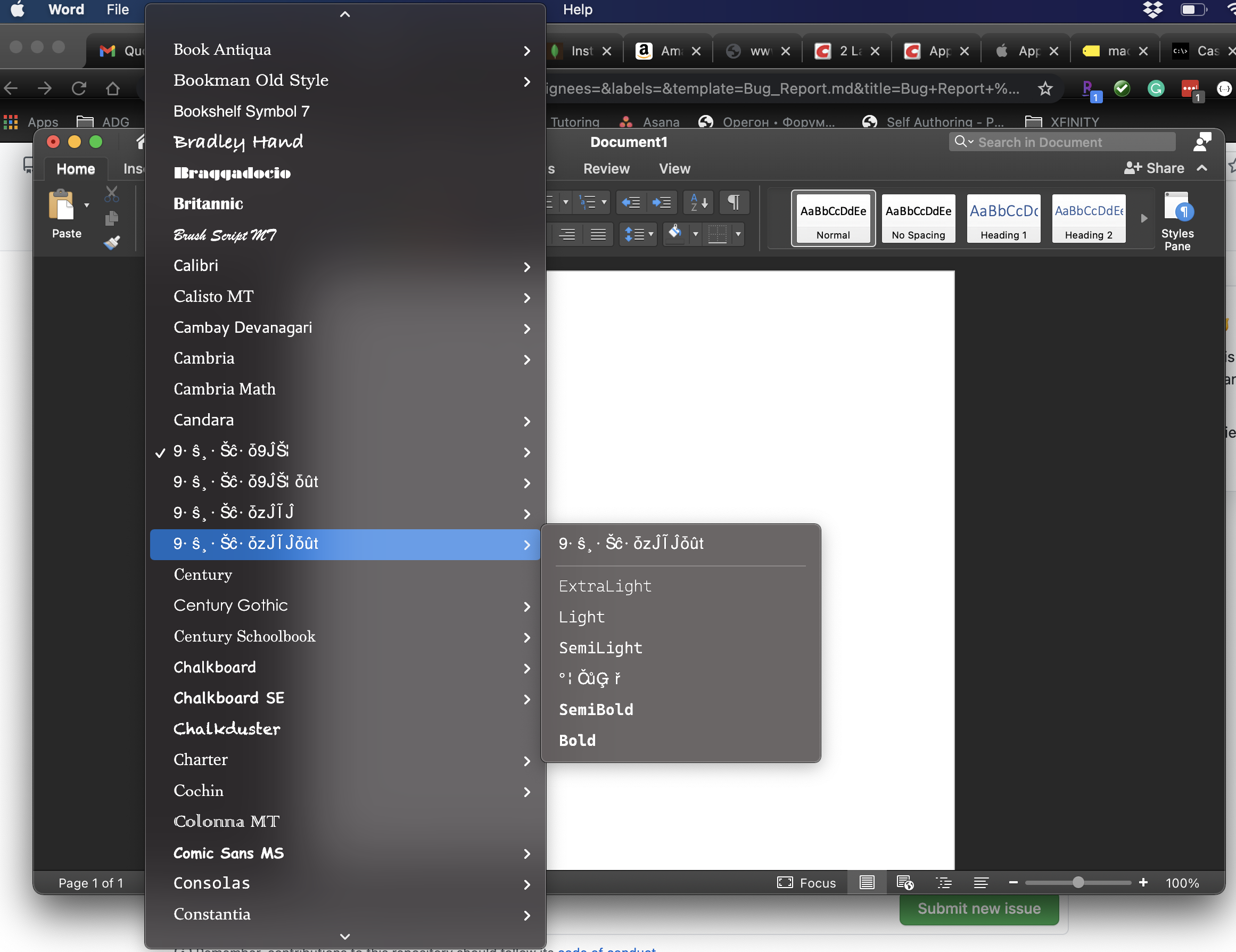Click the Increase Indent icon
The image size is (1236, 952).
662,202
